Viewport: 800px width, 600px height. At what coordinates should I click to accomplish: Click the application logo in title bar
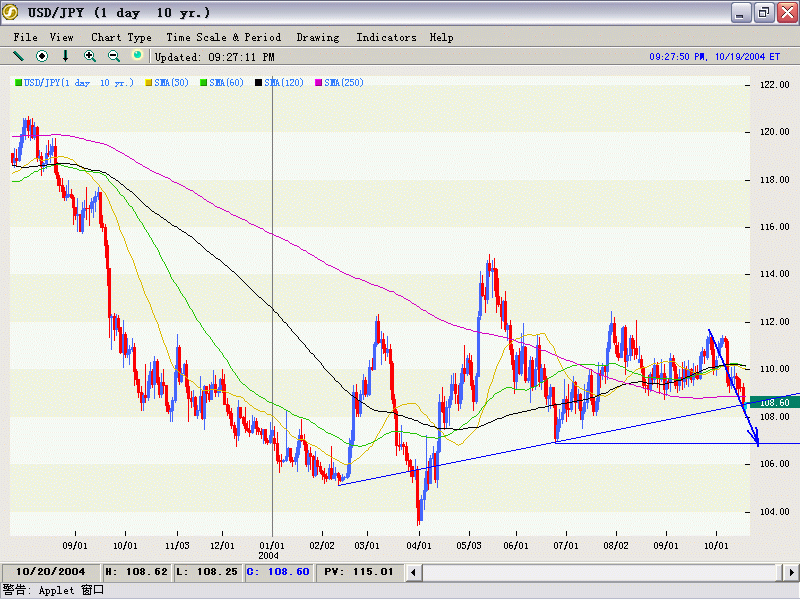pos(12,13)
